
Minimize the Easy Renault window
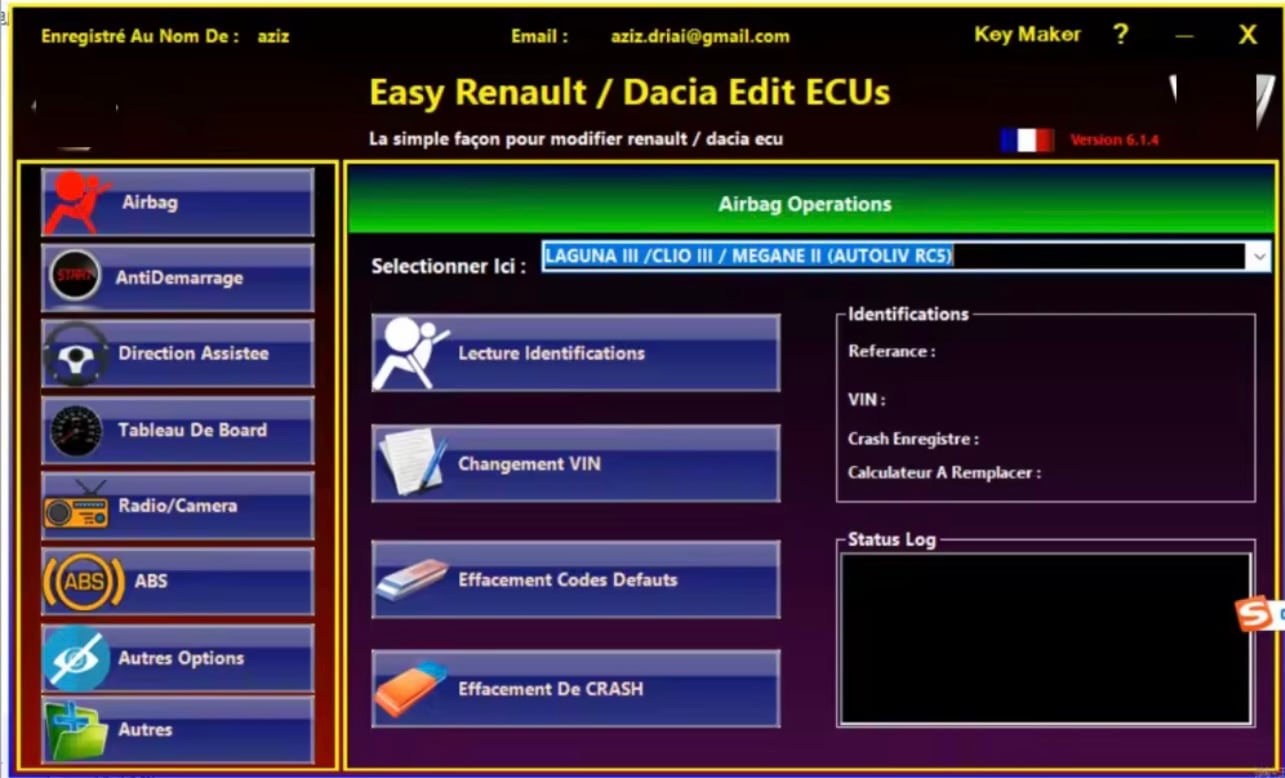(1185, 36)
